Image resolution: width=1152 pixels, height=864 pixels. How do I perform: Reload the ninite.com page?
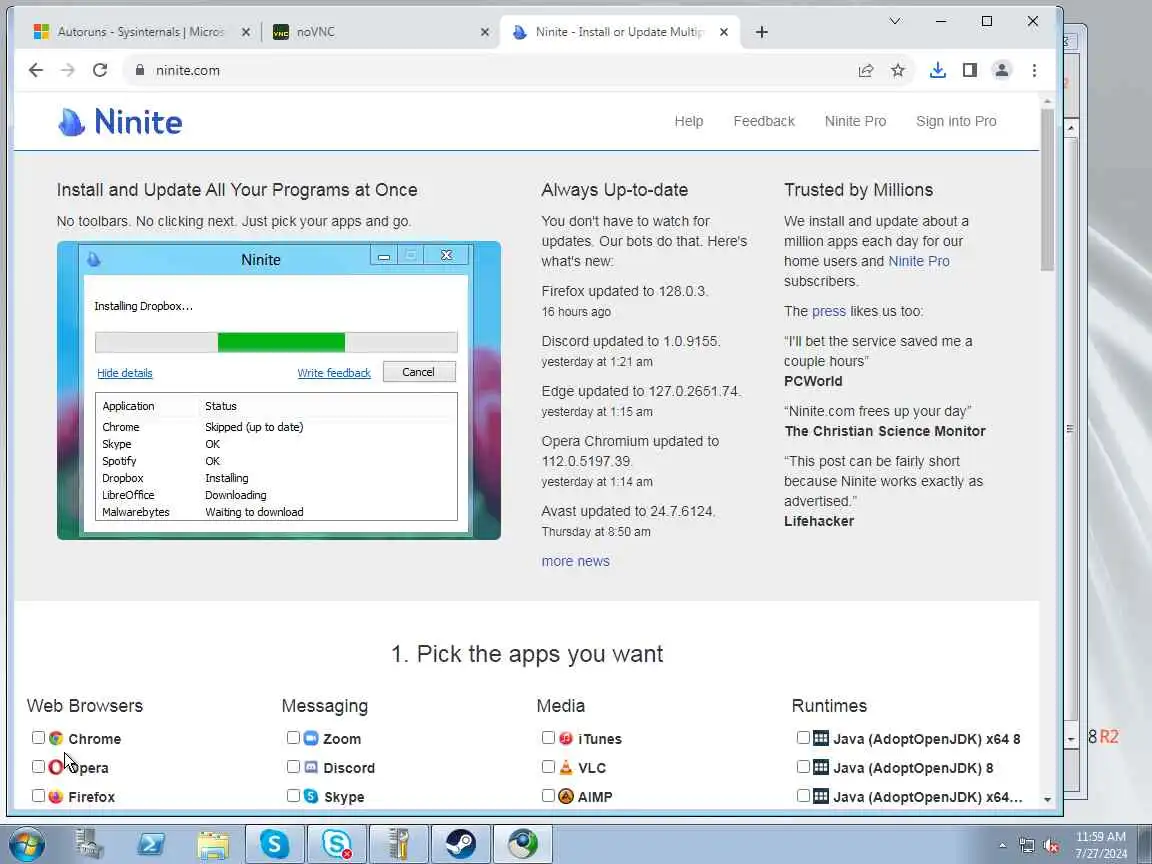coord(100,71)
